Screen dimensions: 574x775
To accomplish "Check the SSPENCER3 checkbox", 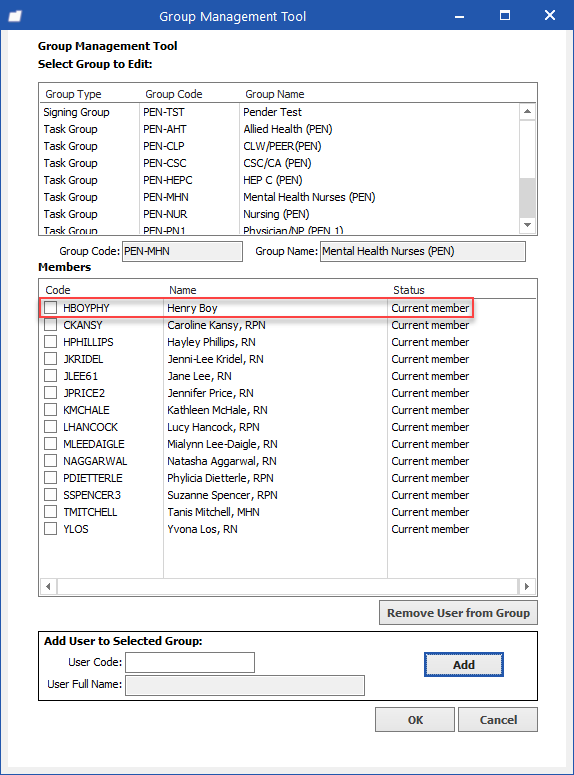I will coord(50,495).
